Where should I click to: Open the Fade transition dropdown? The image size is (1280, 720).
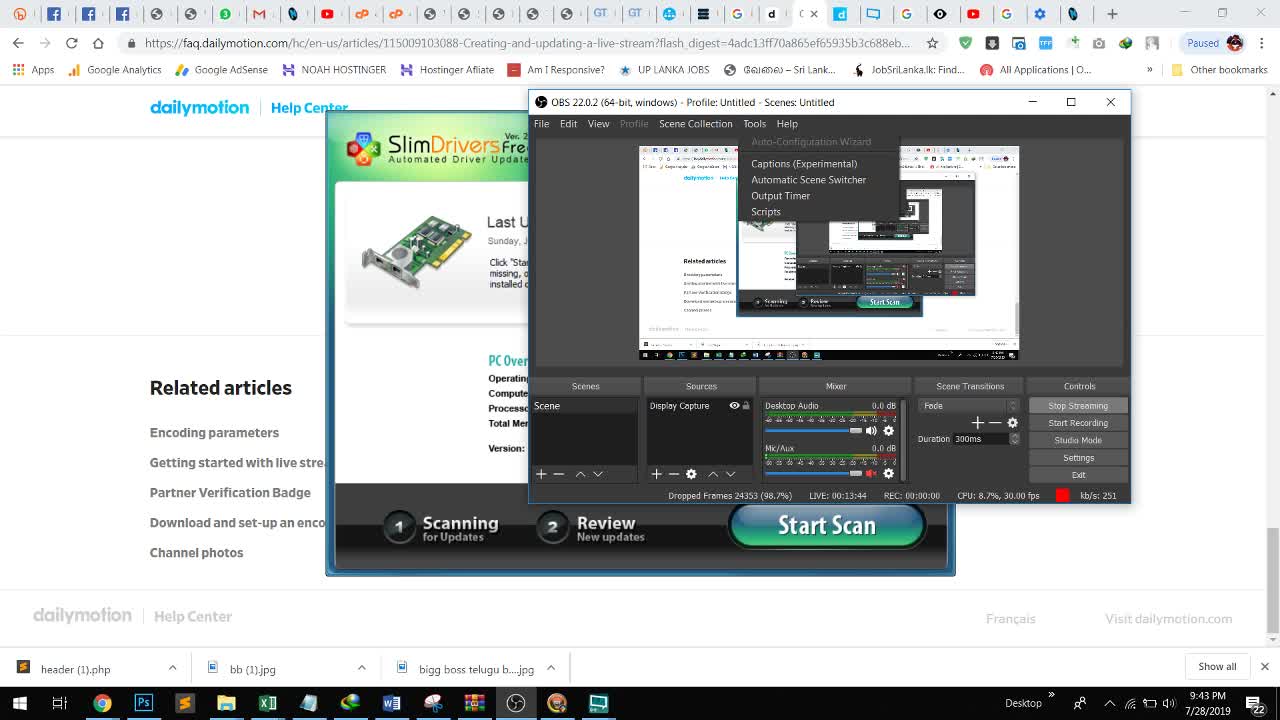coord(968,406)
